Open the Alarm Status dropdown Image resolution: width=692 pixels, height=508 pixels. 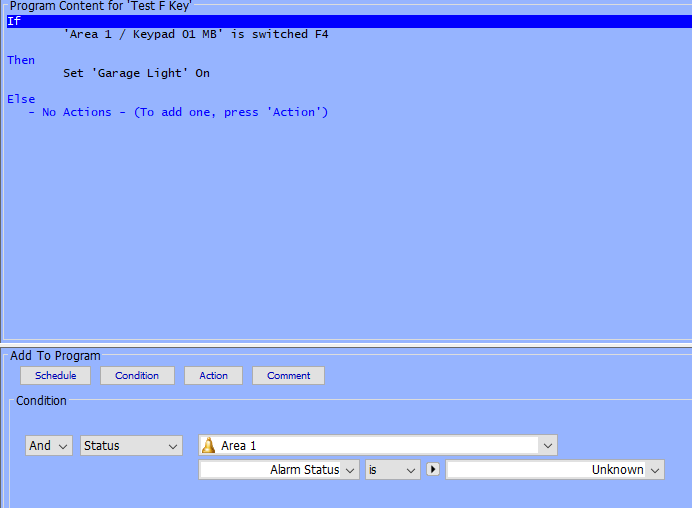[x=279, y=470]
